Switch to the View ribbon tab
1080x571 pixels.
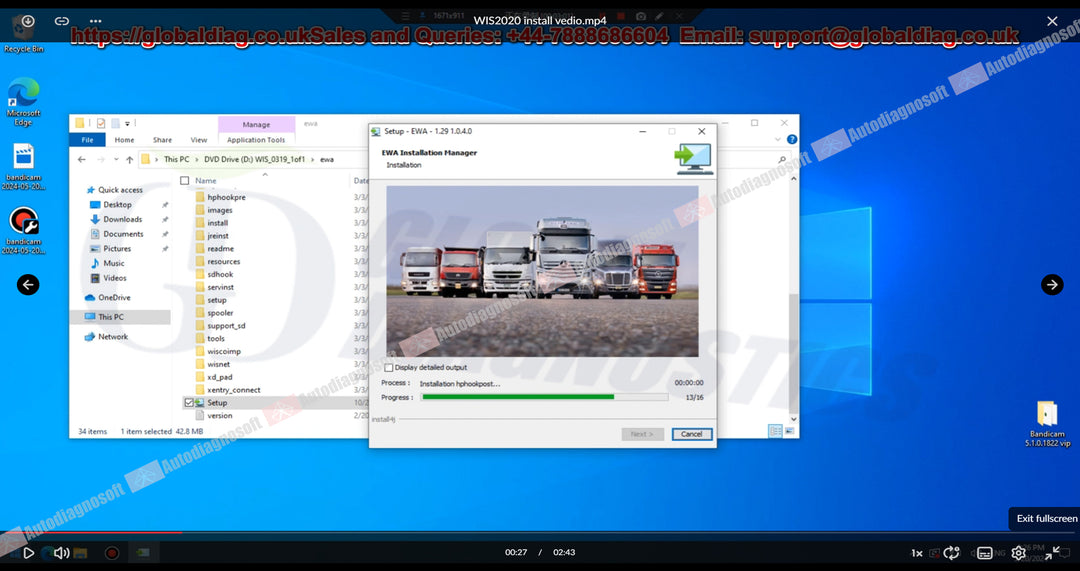click(x=198, y=140)
